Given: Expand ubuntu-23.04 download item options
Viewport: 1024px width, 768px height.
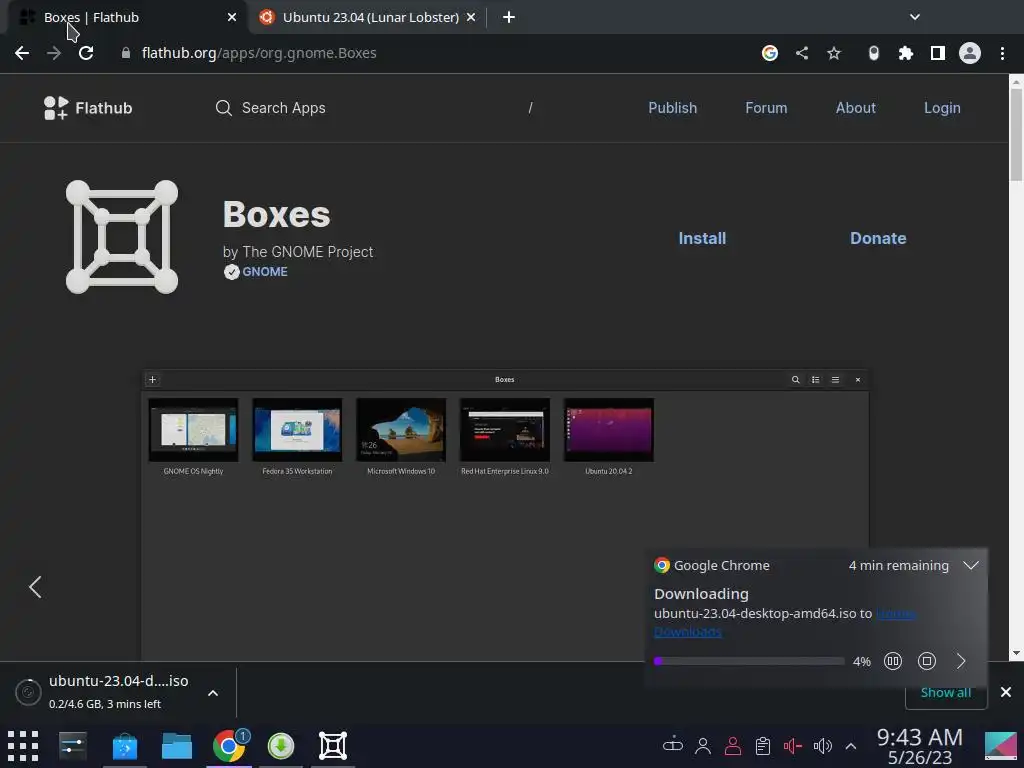Looking at the screenshot, I should pyautogui.click(x=213, y=693).
